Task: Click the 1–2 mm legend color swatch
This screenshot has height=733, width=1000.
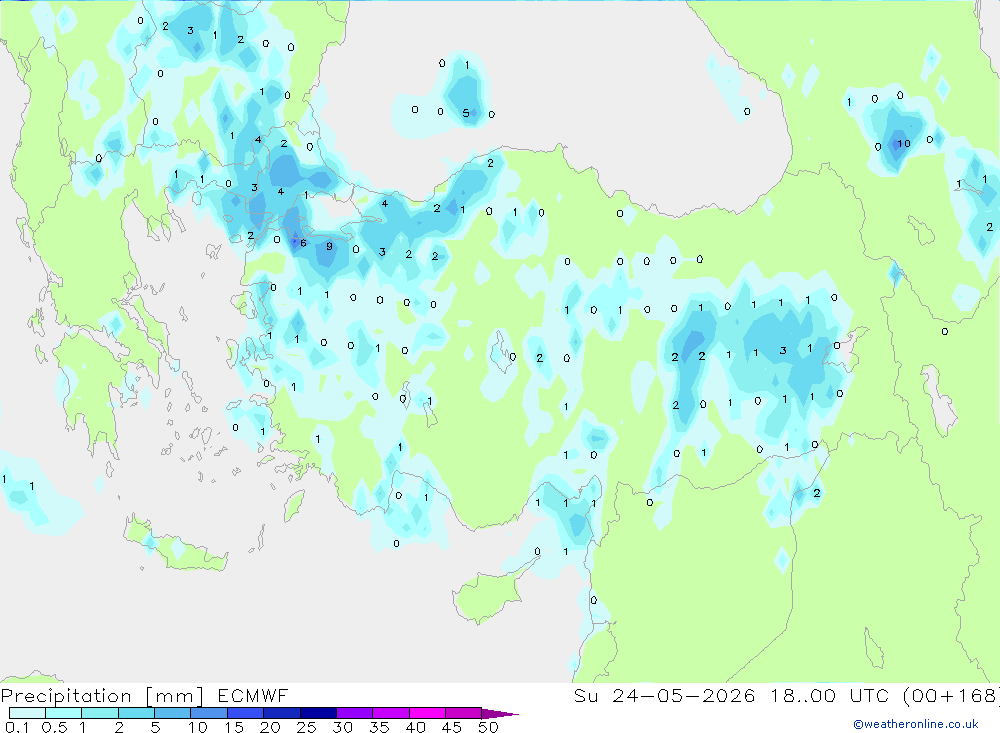Action: tap(99, 713)
